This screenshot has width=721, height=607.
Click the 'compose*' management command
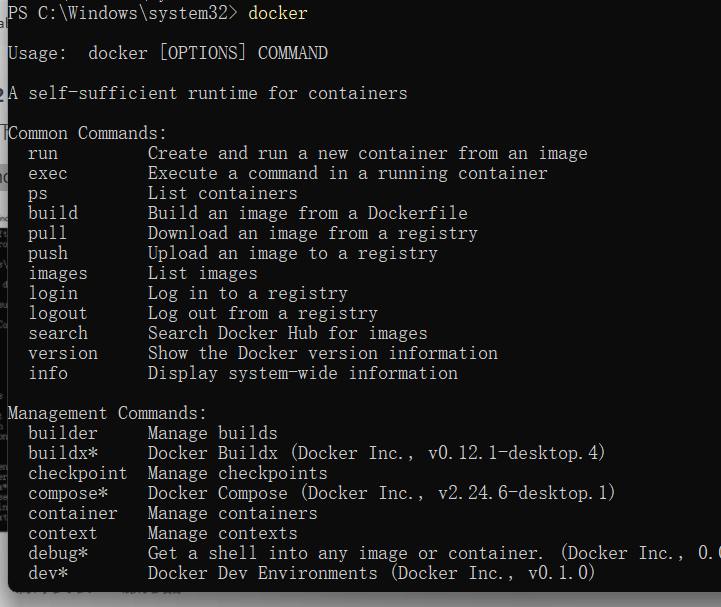click(x=68, y=494)
